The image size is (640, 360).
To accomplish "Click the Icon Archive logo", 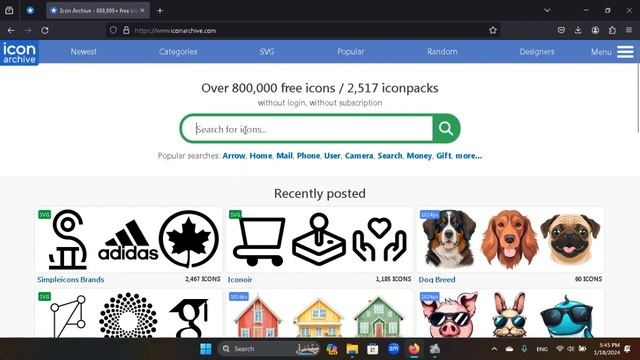I will tap(20, 52).
